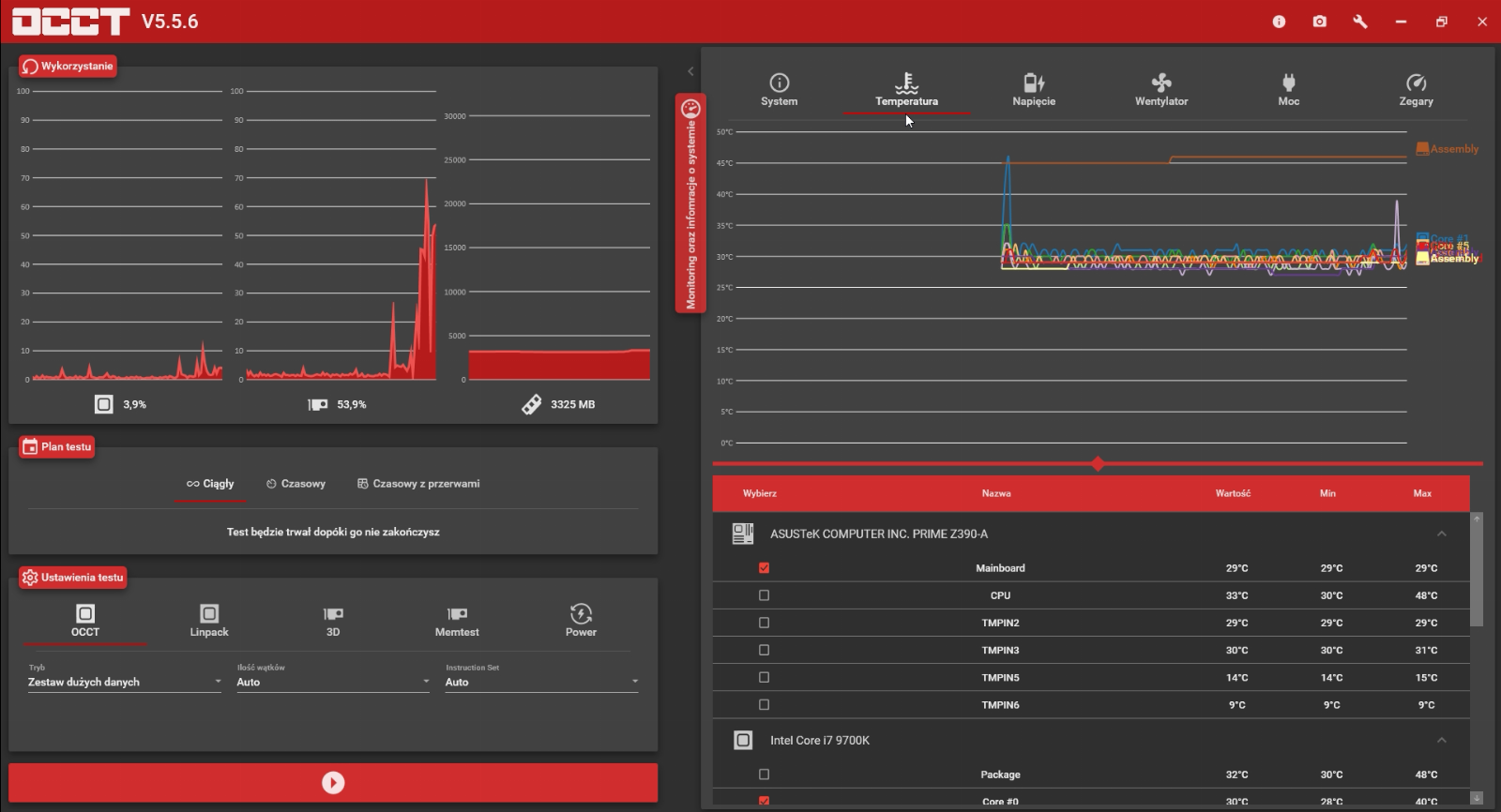Click the graph splitter diamond handle

(1098, 463)
